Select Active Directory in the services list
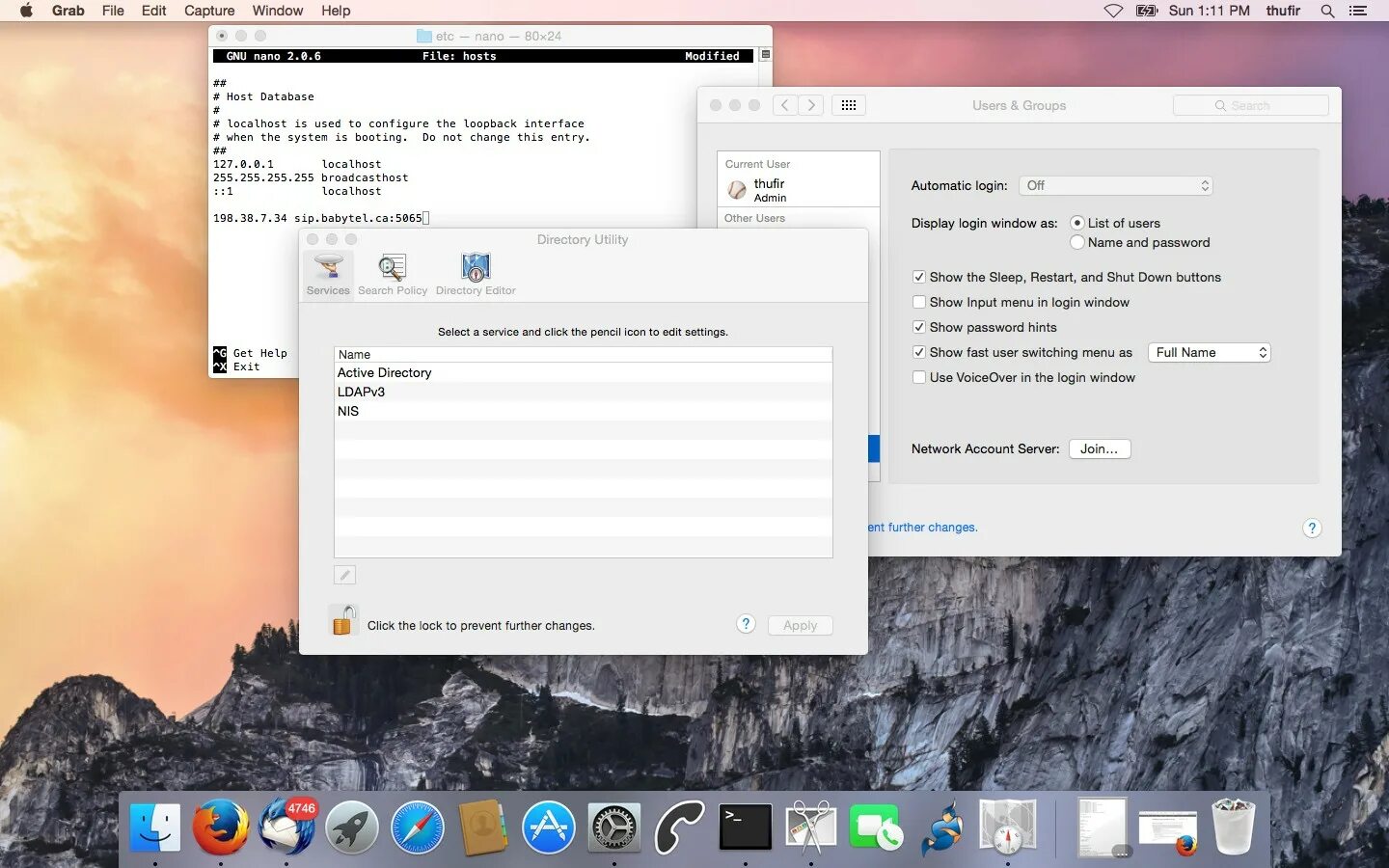 click(x=583, y=372)
